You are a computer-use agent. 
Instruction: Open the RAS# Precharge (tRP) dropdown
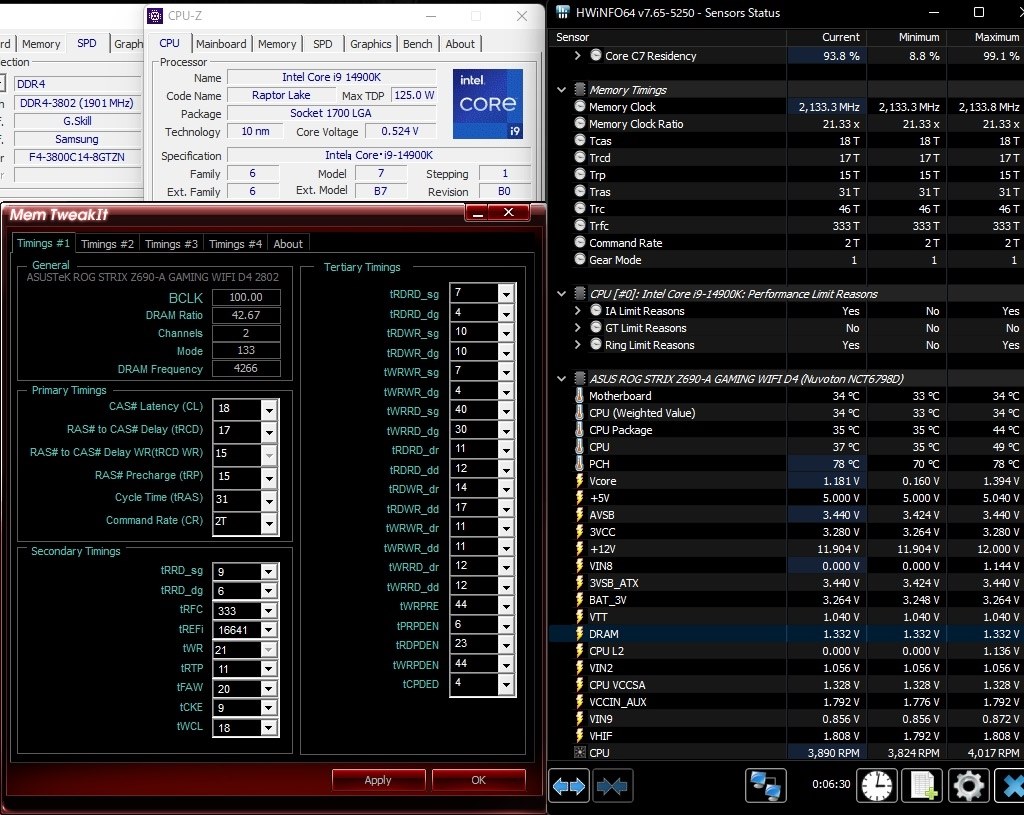coord(269,477)
